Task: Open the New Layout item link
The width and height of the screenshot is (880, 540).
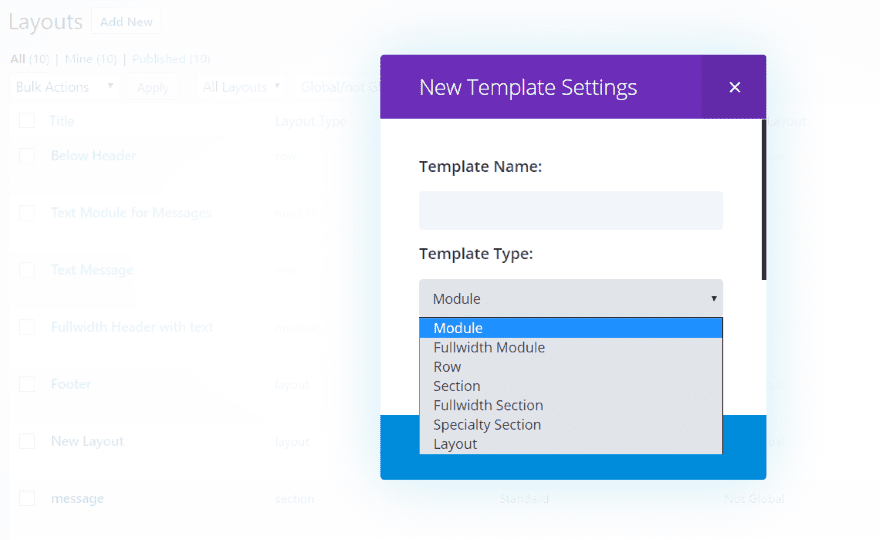Action: [x=86, y=441]
